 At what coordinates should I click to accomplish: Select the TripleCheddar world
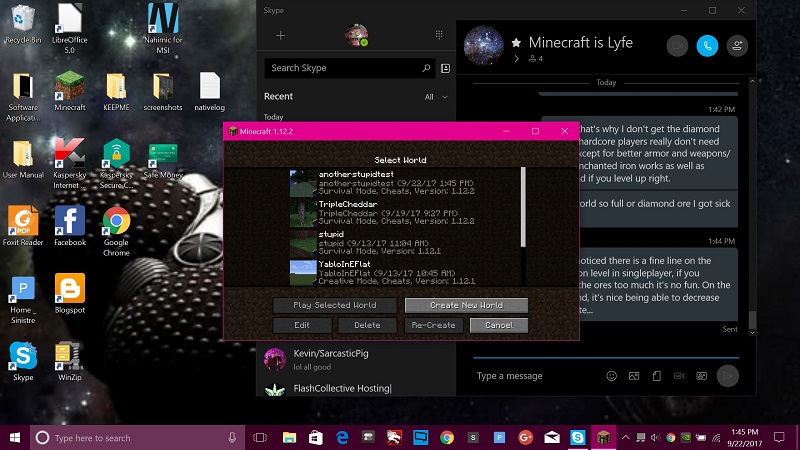click(x=403, y=213)
